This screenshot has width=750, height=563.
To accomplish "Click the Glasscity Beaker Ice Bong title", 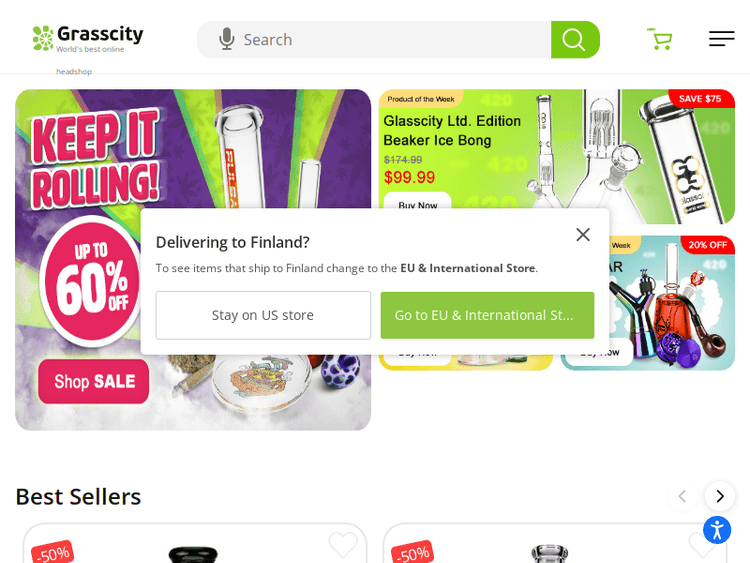I will 452,130.
